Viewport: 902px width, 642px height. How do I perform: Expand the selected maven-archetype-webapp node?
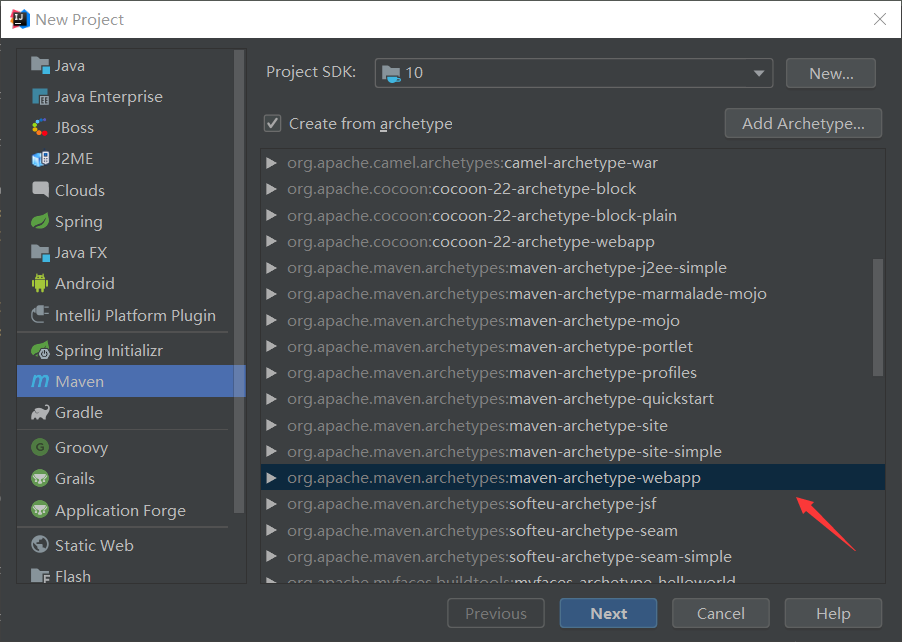272,477
